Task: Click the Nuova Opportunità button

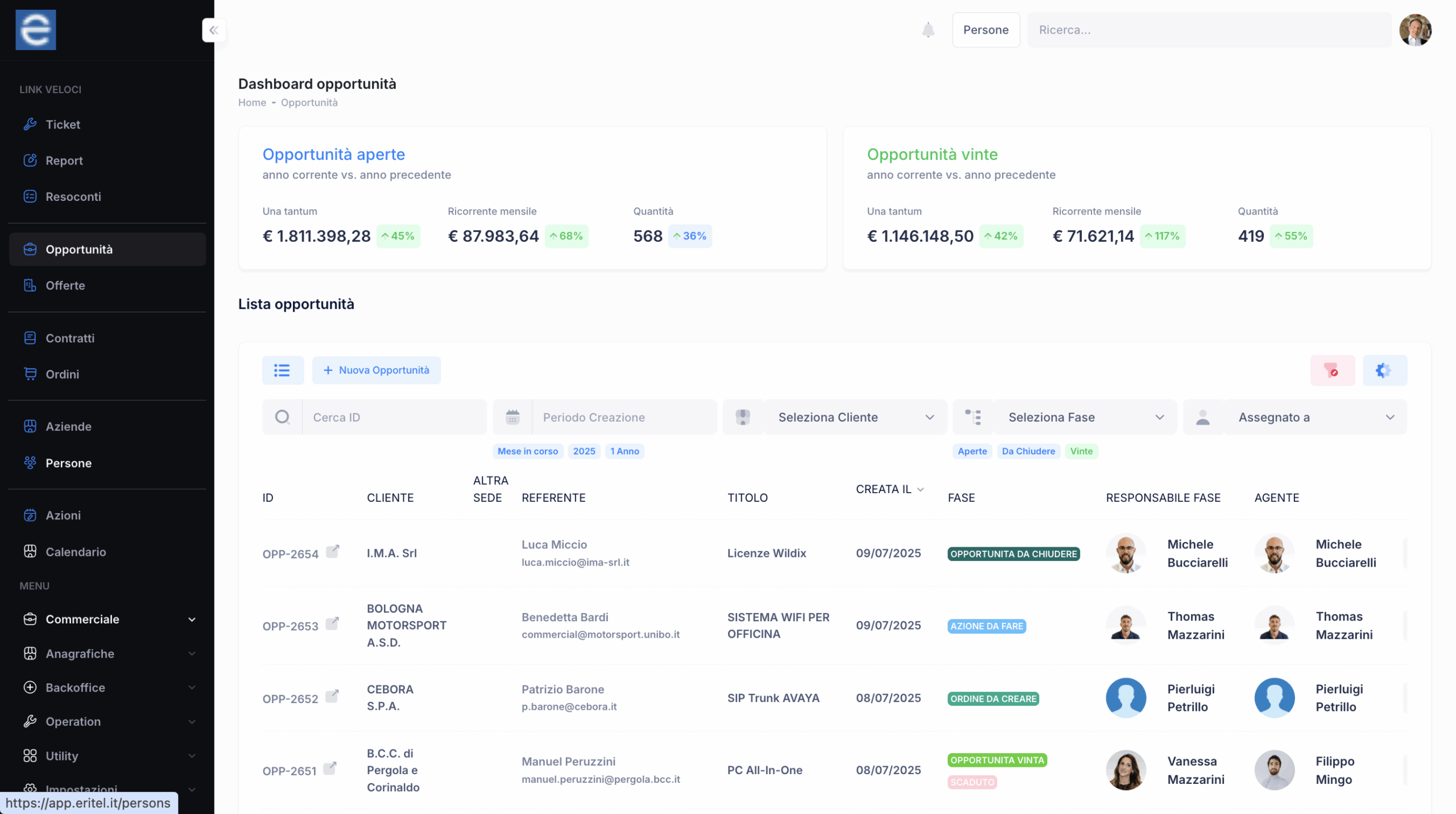Action: point(376,370)
